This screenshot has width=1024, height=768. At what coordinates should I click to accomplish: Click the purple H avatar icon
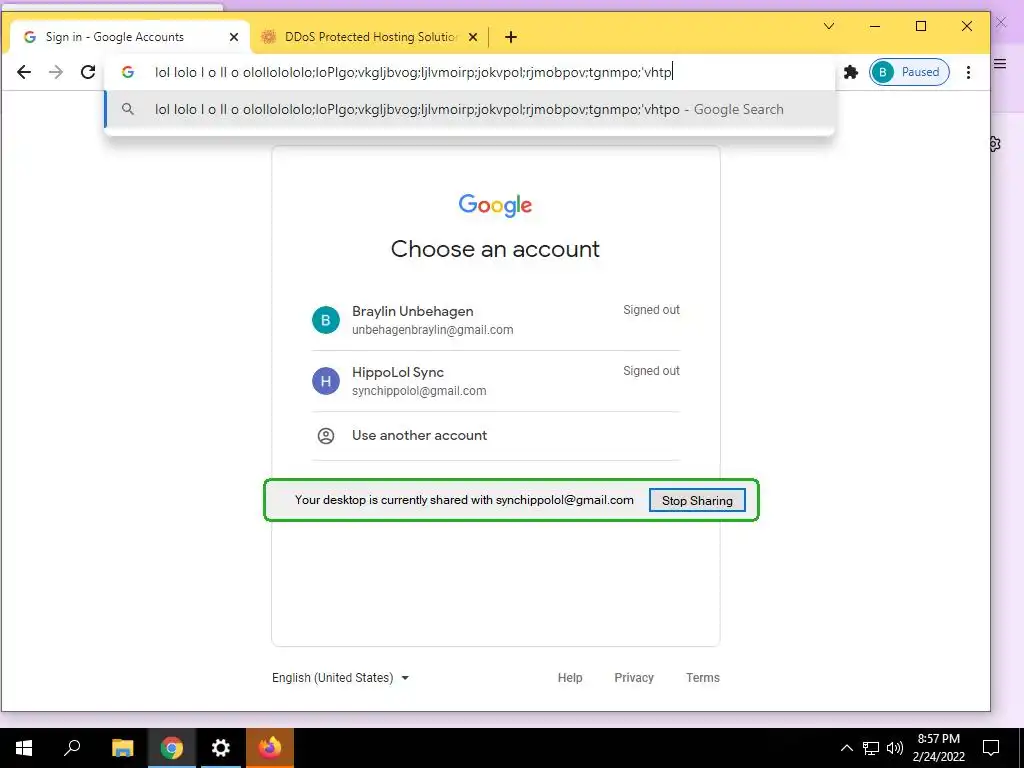[326, 381]
